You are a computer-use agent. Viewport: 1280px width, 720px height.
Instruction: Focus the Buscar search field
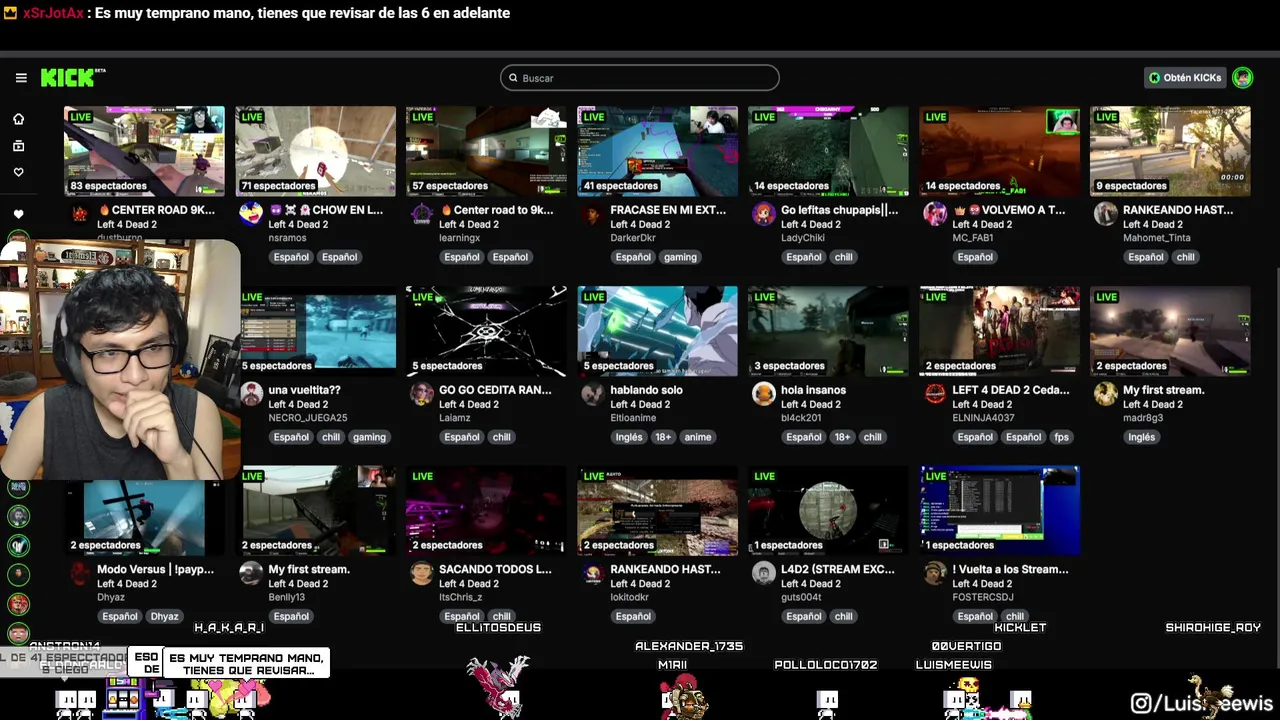[x=640, y=78]
